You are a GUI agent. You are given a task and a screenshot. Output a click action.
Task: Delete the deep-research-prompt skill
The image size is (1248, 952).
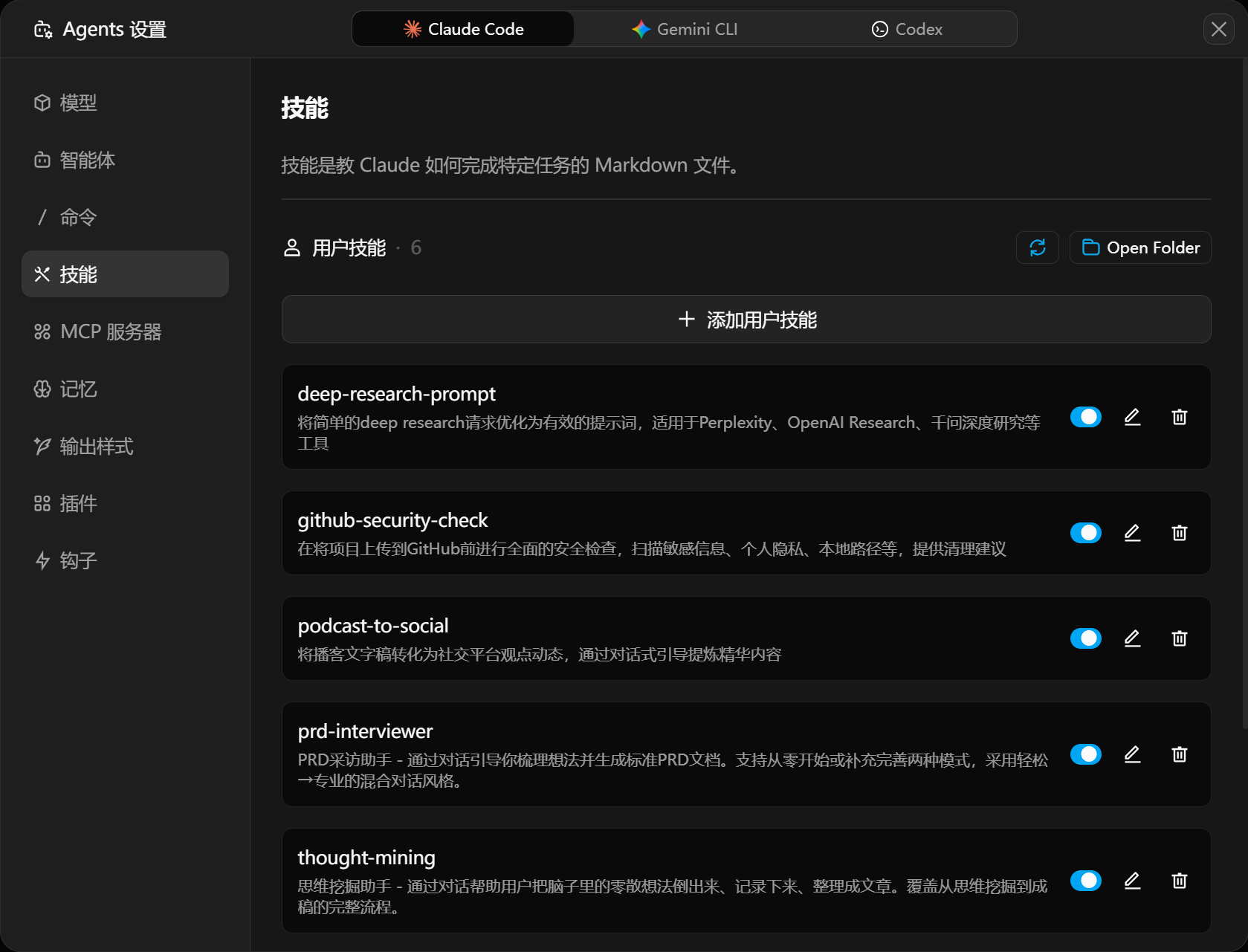(1179, 417)
